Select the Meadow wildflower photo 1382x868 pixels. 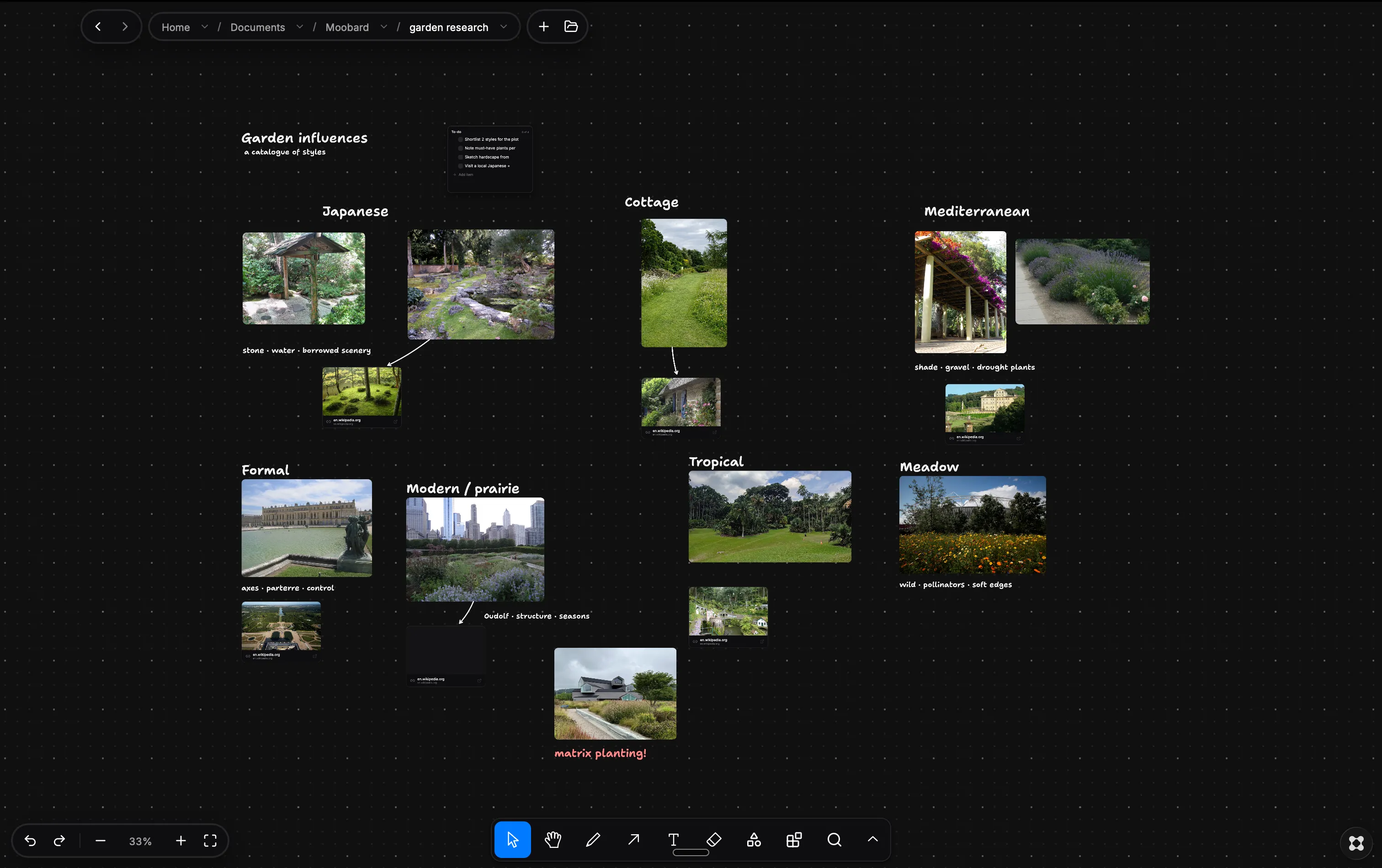coord(973,525)
